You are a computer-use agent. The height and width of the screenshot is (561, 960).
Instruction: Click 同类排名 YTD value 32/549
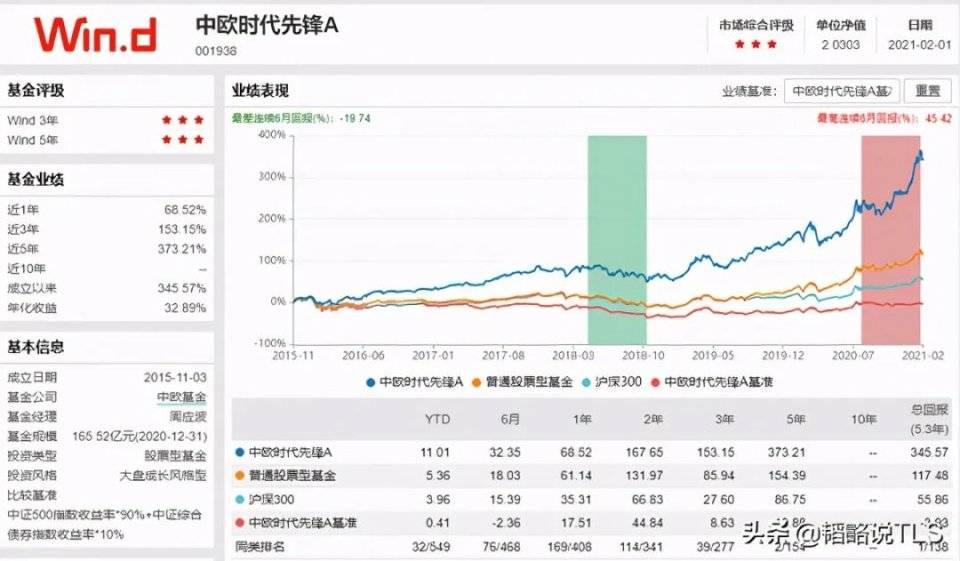(x=432, y=546)
